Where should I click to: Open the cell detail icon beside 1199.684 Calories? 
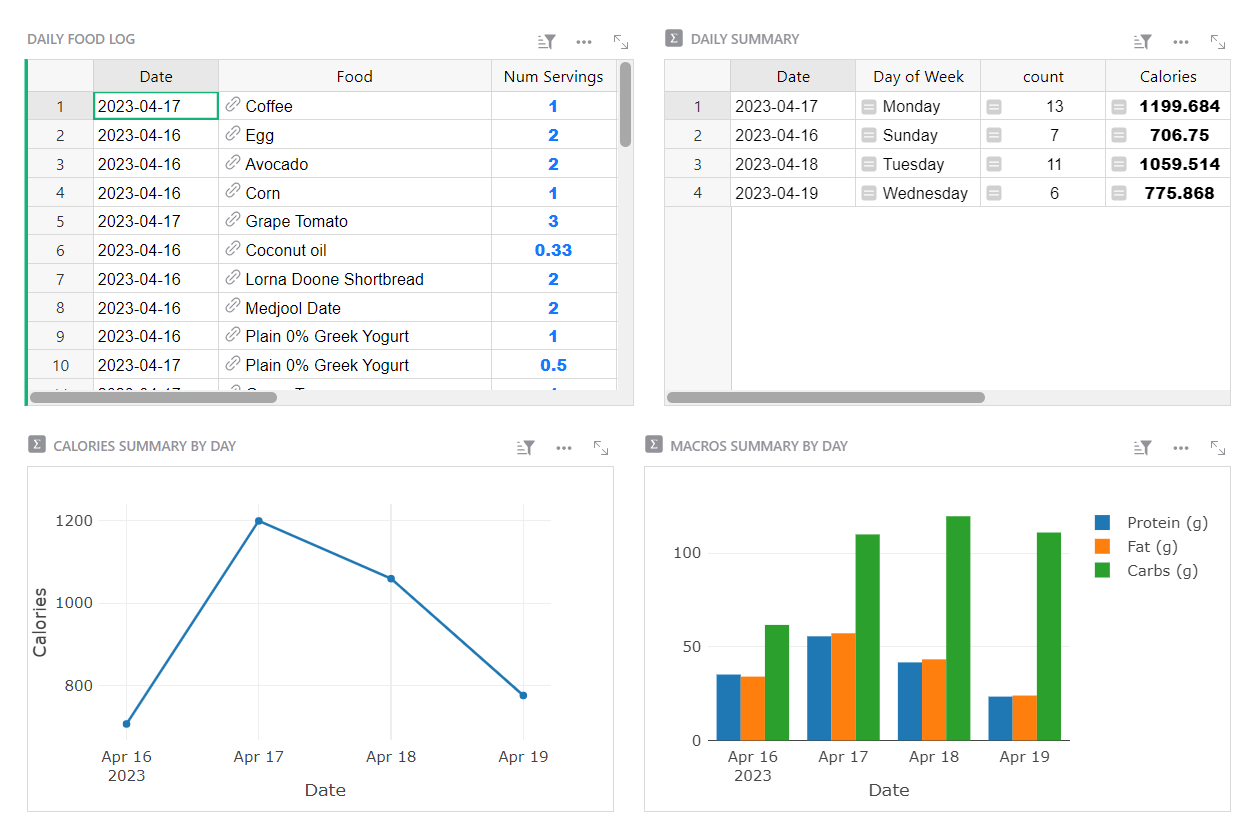1118,106
